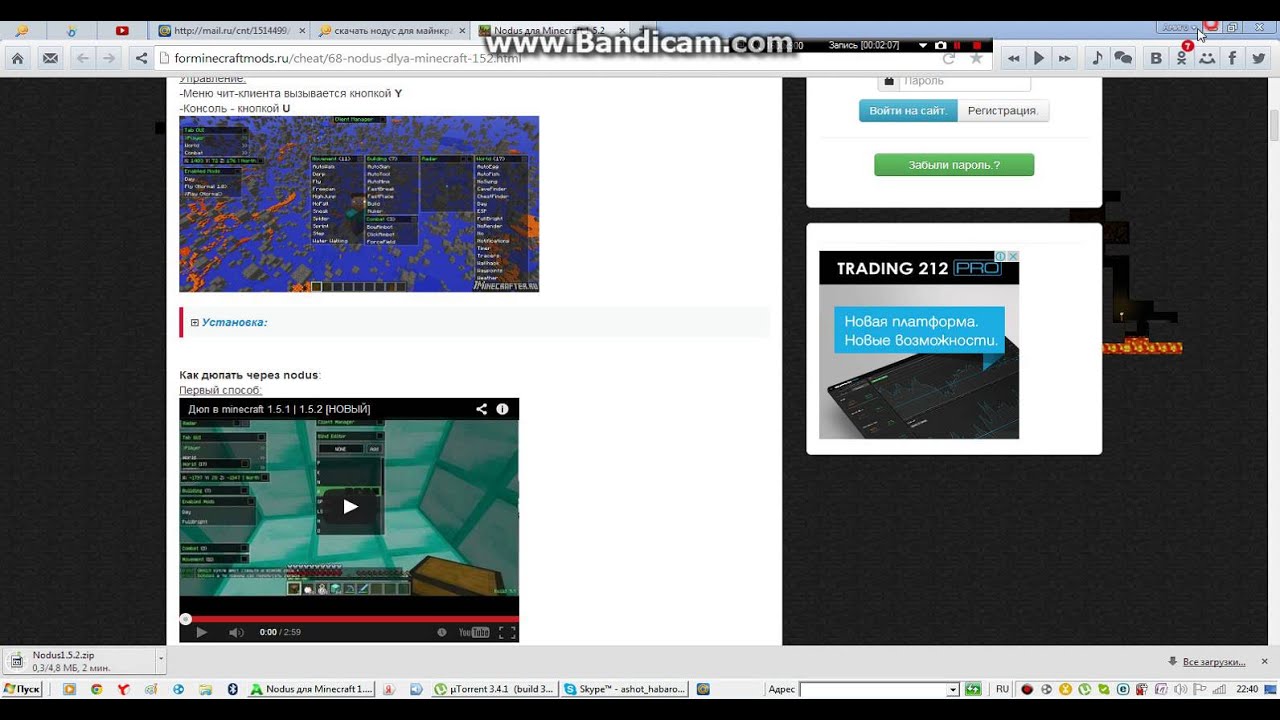Open the music note icon
The width and height of the screenshot is (1280, 720).
point(1097,58)
